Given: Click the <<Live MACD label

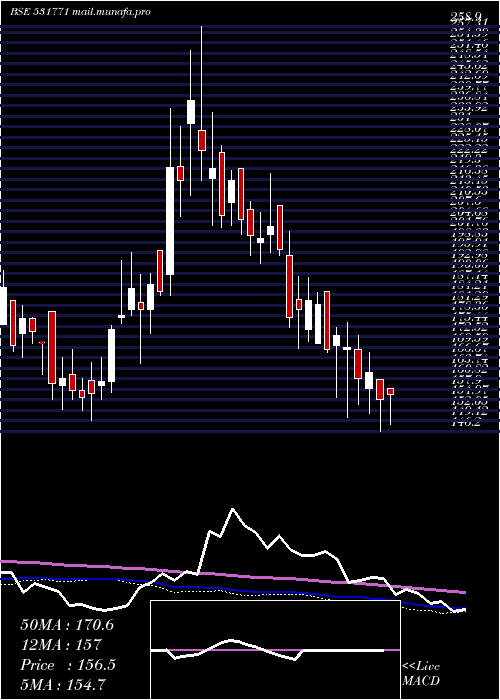Looking at the screenshot, I should tap(421, 674).
